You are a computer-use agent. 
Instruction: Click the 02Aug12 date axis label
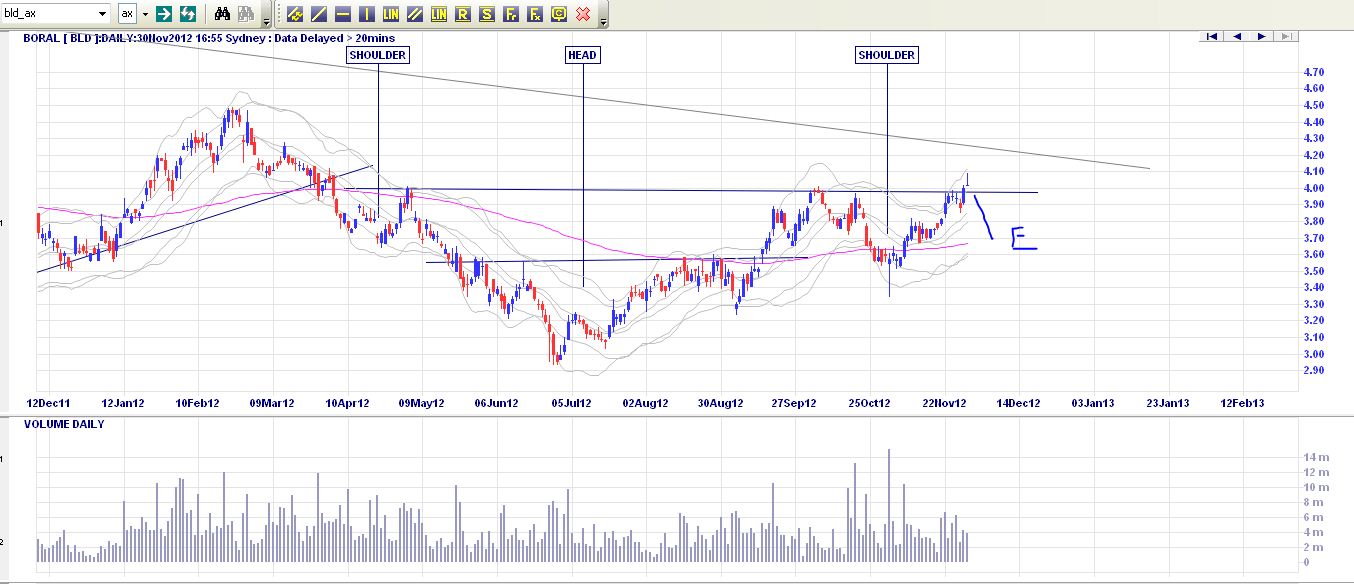(x=645, y=403)
